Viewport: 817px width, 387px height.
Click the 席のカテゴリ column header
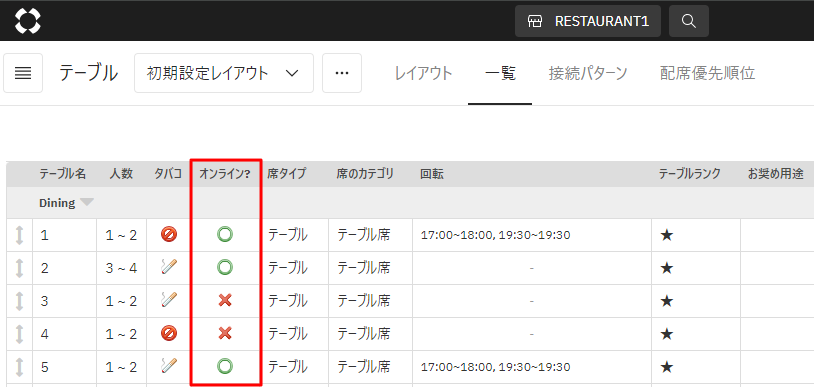tap(365, 174)
